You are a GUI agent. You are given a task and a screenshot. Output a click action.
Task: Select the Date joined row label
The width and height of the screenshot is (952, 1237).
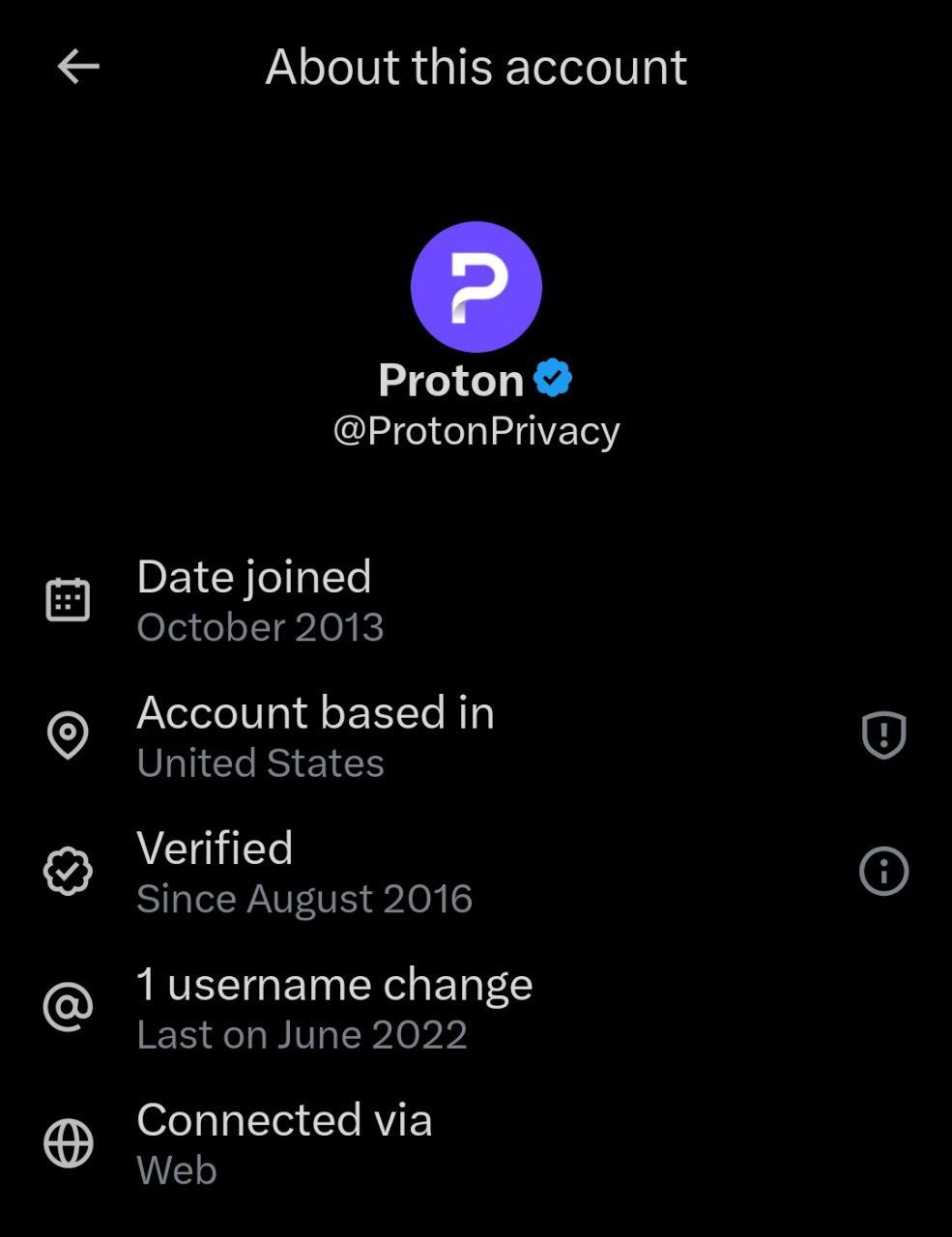click(x=254, y=577)
